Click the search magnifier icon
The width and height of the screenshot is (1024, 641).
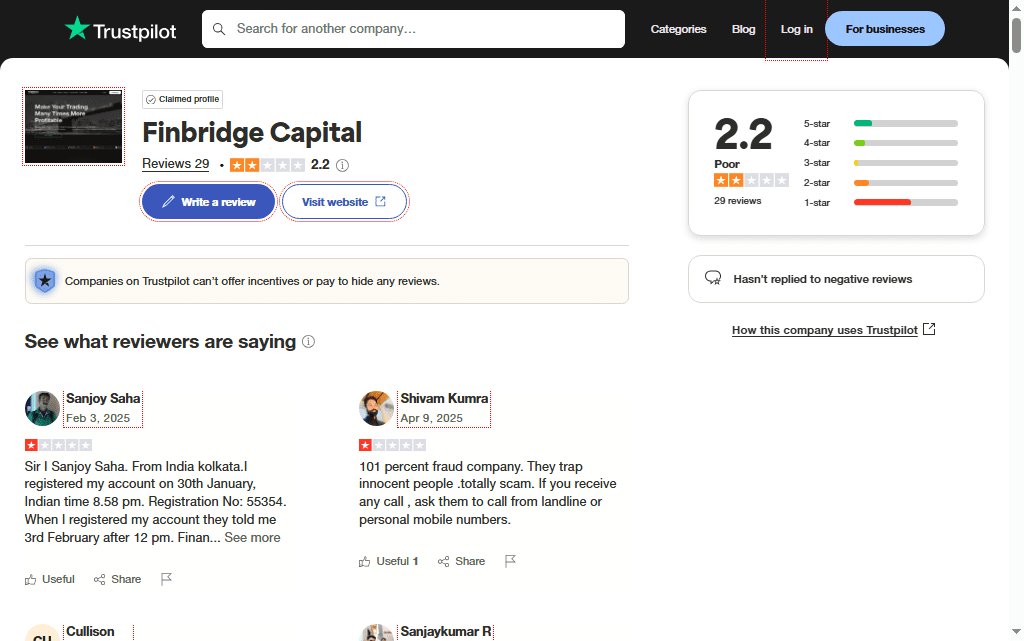click(x=219, y=29)
